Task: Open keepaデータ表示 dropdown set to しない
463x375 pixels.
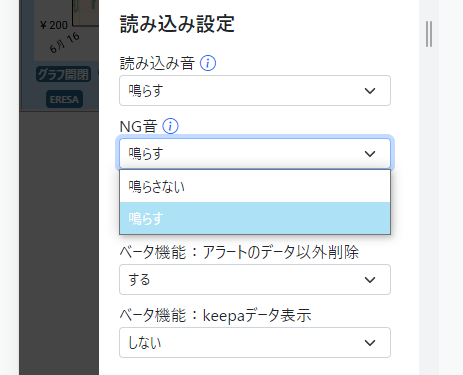Action: (x=255, y=343)
